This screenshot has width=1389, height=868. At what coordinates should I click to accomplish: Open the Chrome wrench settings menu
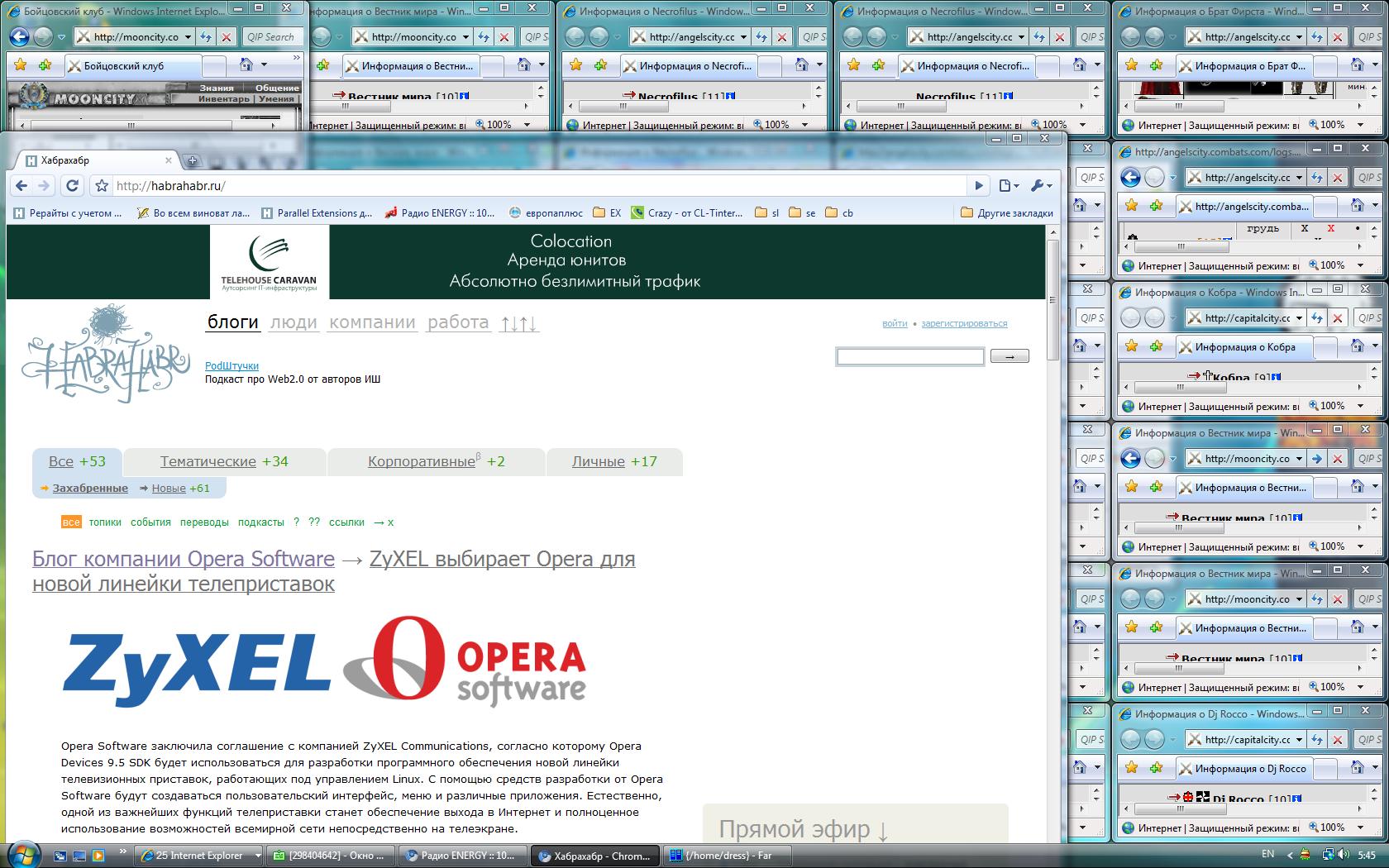coord(1041,186)
